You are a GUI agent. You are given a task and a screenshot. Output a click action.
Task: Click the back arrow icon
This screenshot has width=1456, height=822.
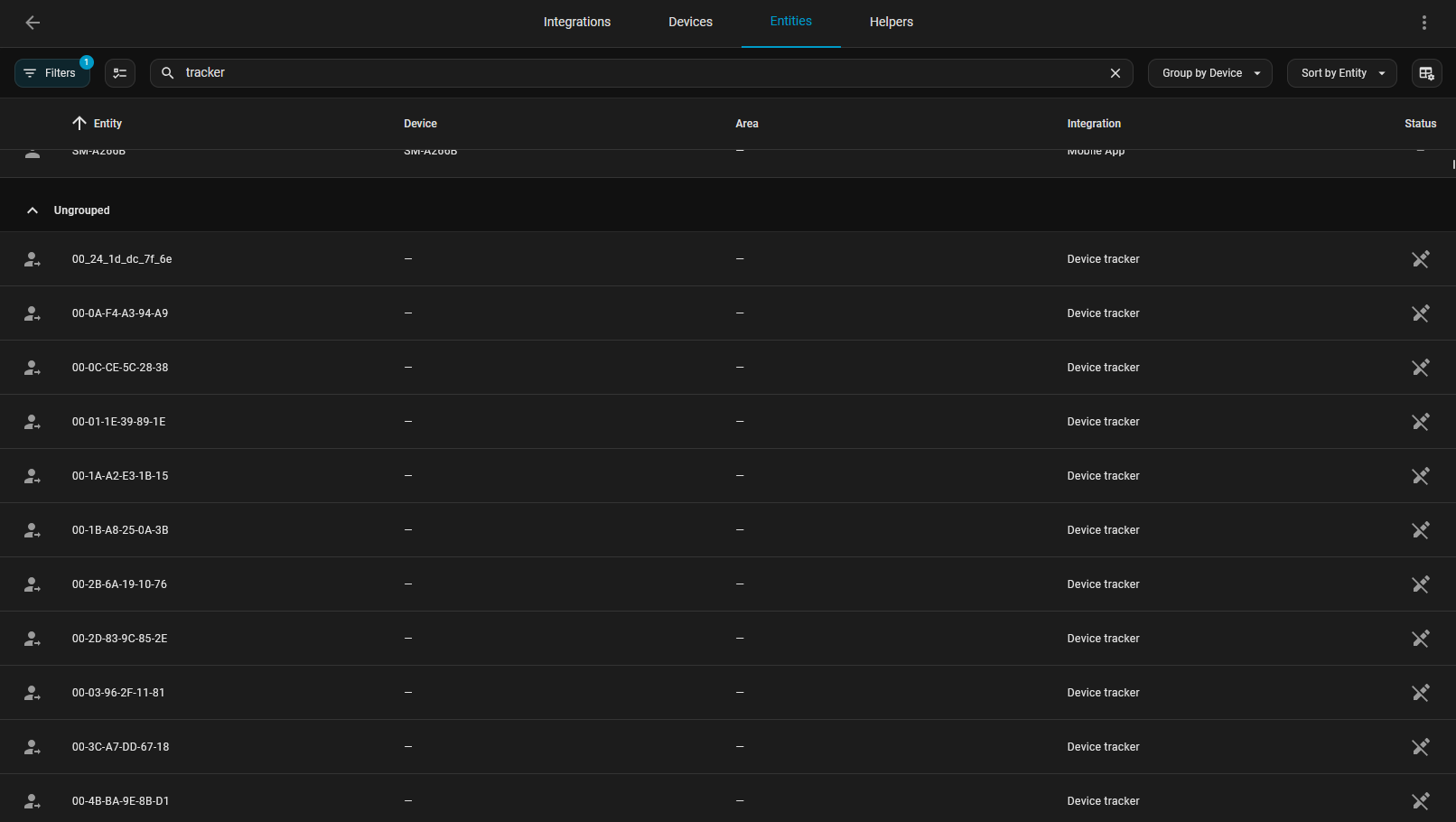click(33, 23)
